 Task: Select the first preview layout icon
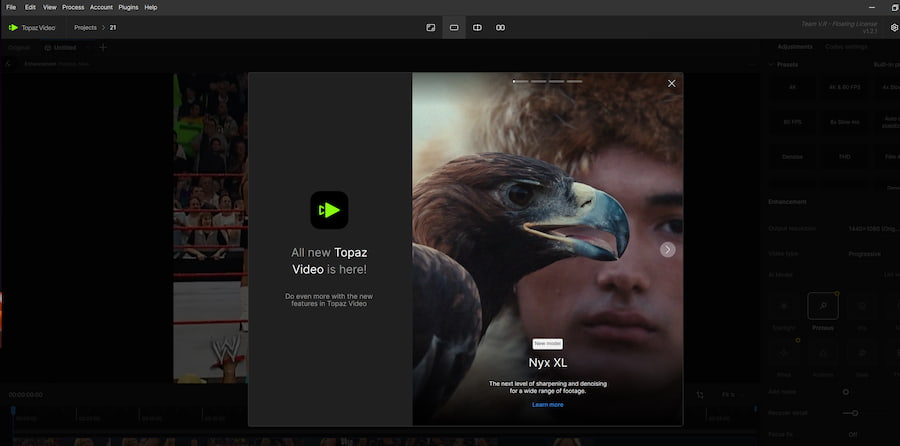pos(430,28)
